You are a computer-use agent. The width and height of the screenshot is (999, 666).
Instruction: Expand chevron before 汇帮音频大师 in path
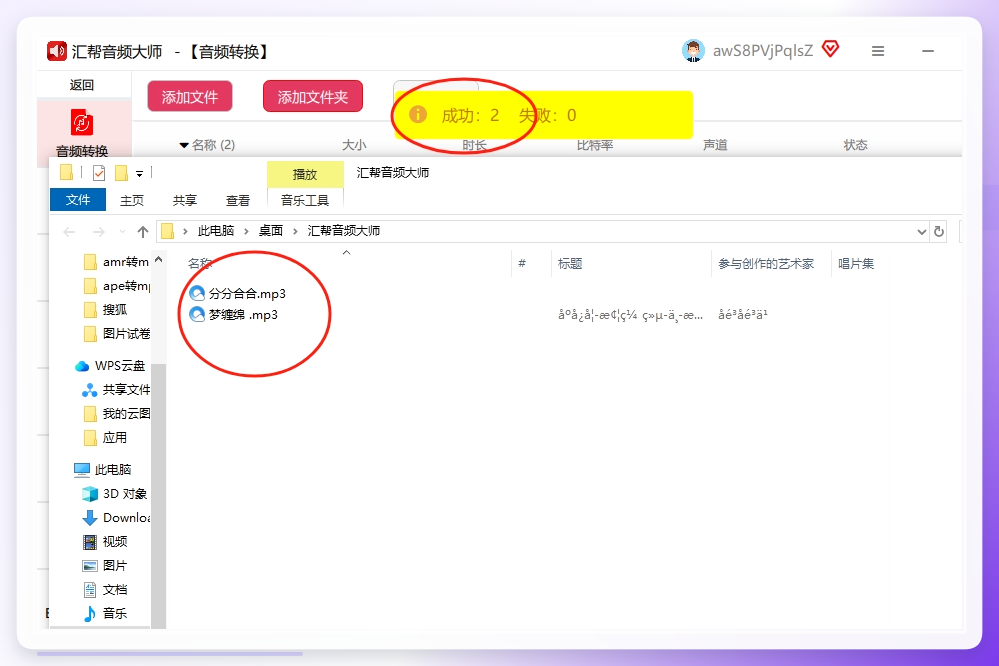[295, 231]
